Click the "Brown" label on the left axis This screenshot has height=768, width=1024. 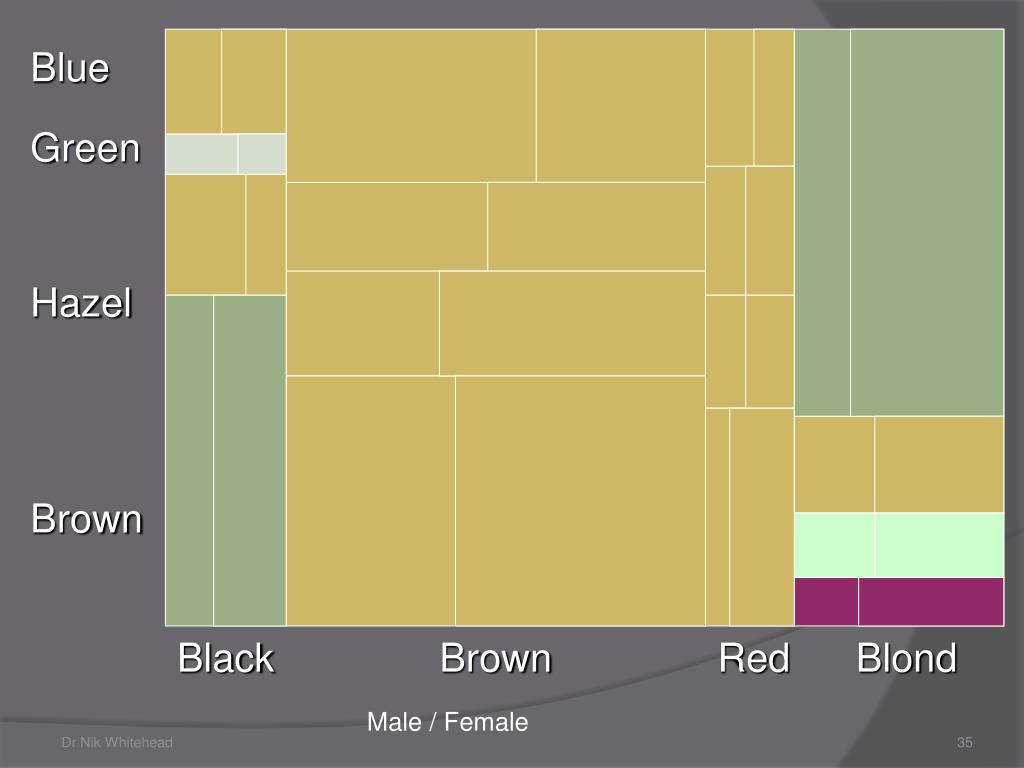tap(87, 520)
